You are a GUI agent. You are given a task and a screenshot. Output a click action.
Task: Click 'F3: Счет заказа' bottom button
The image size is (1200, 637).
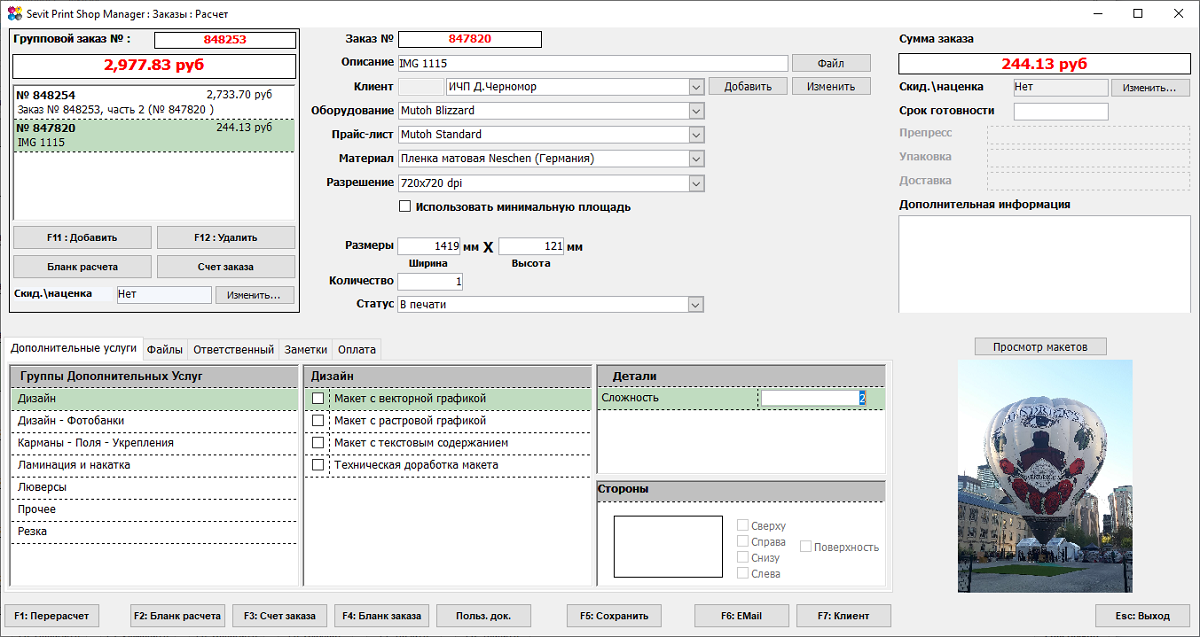pyautogui.click(x=279, y=616)
